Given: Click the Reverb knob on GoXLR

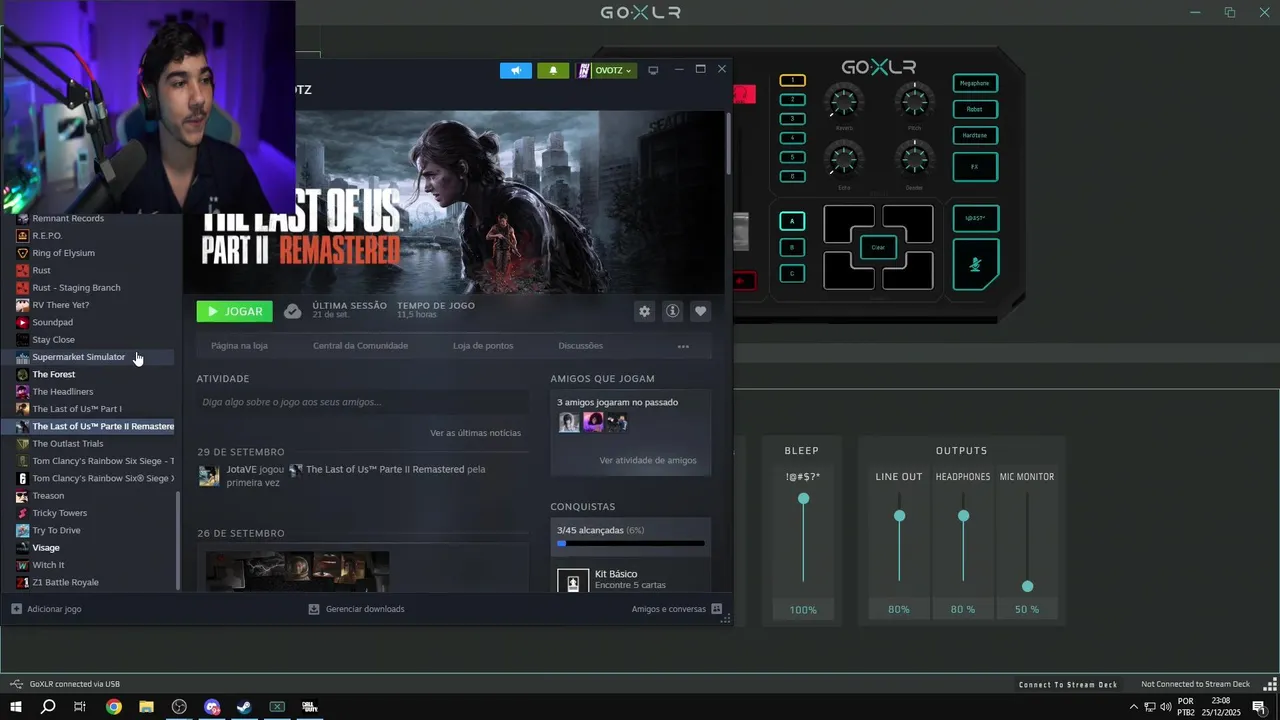Looking at the screenshot, I should 844,101.
